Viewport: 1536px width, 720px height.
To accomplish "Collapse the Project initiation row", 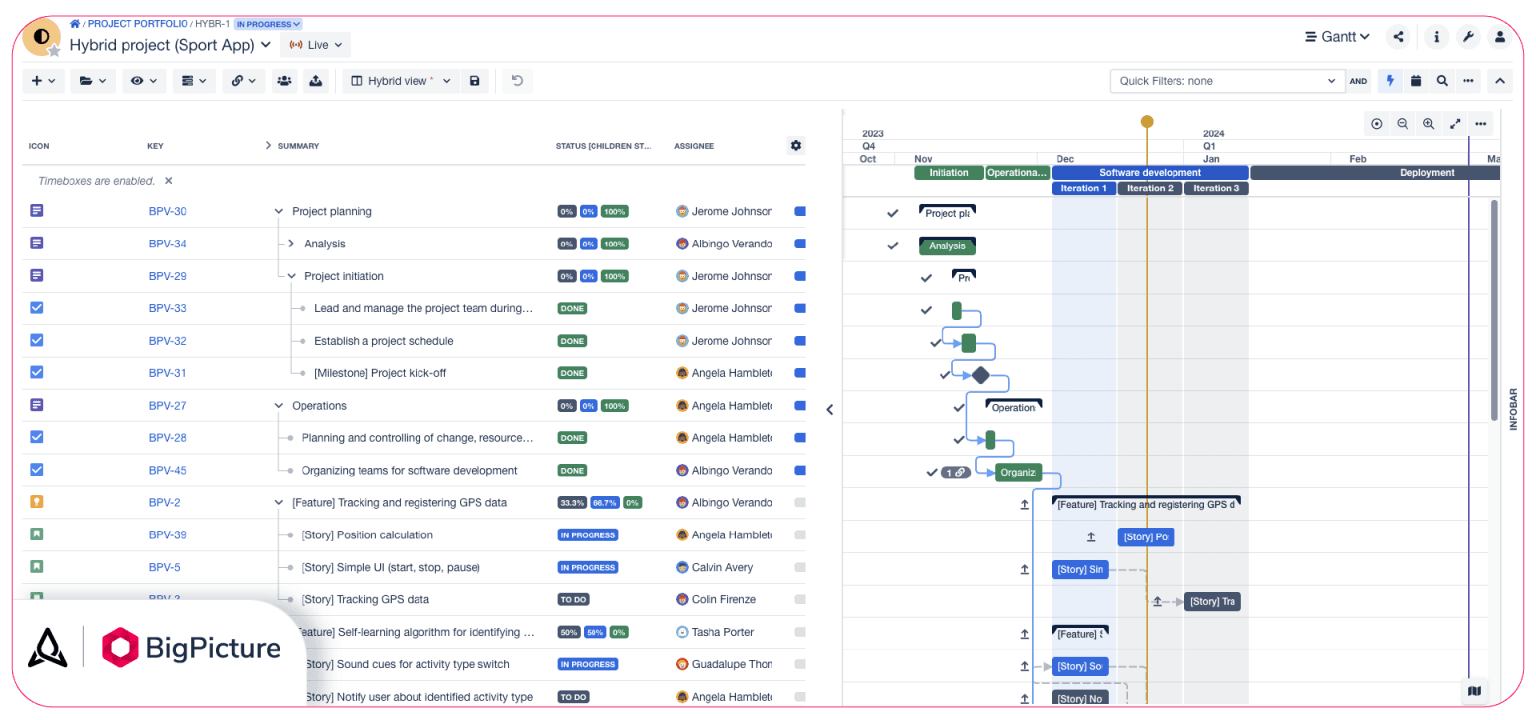I will (291, 276).
